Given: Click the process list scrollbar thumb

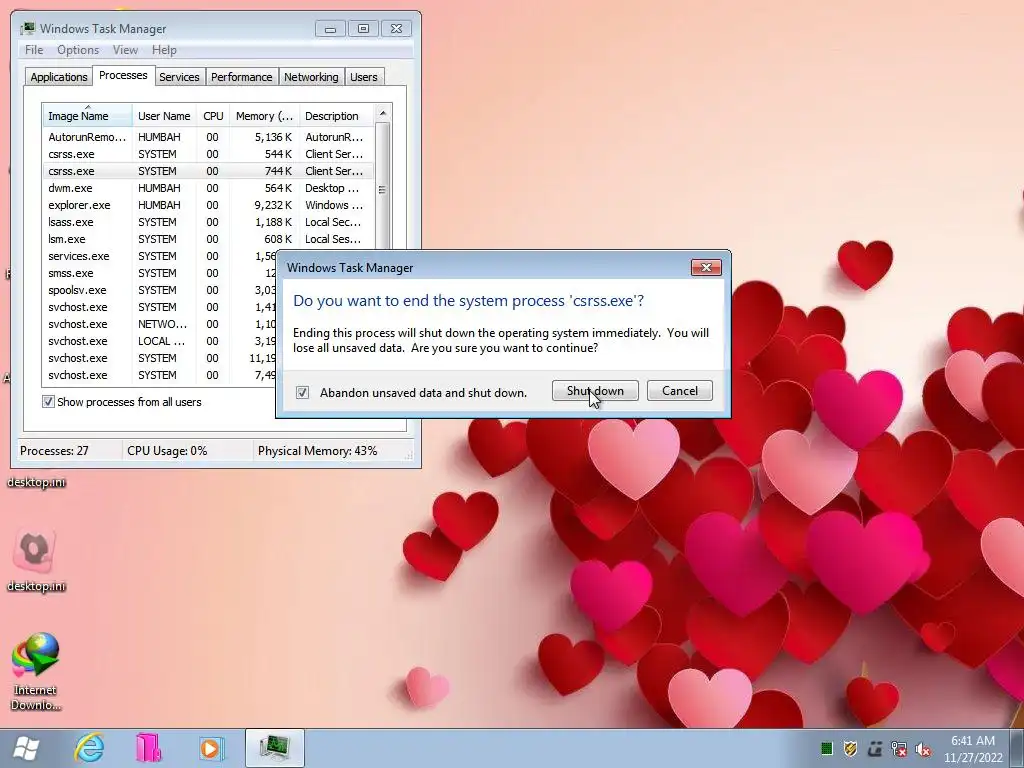Looking at the screenshot, I should click(x=382, y=189).
